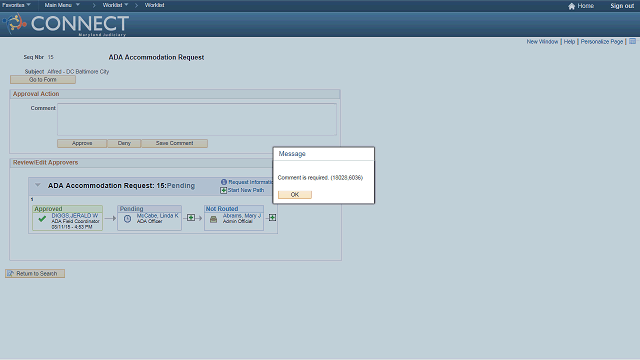Click the Deny button
This screenshot has height=360, width=640.
(124, 143)
